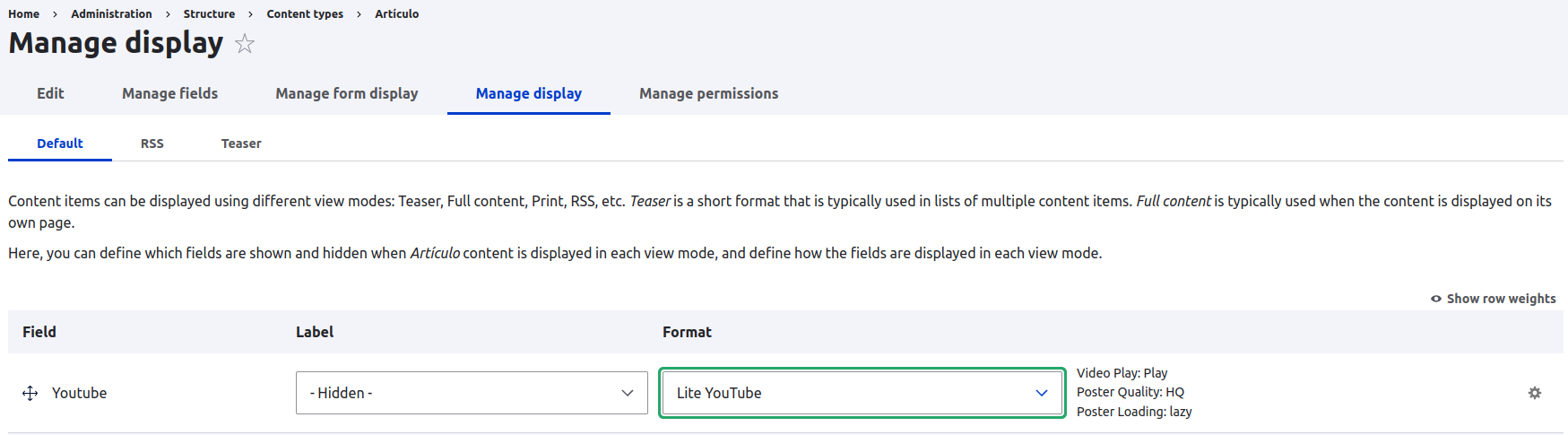Open the Manage fields tab
The width and height of the screenshot is (1568, 435).
coord(169,93)
